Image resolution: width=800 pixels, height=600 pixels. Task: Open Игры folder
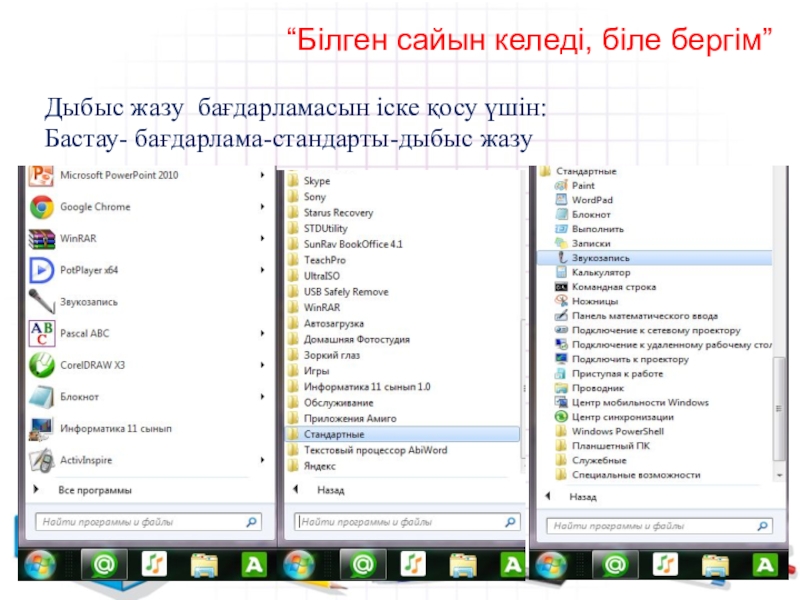tap(309, 371)
